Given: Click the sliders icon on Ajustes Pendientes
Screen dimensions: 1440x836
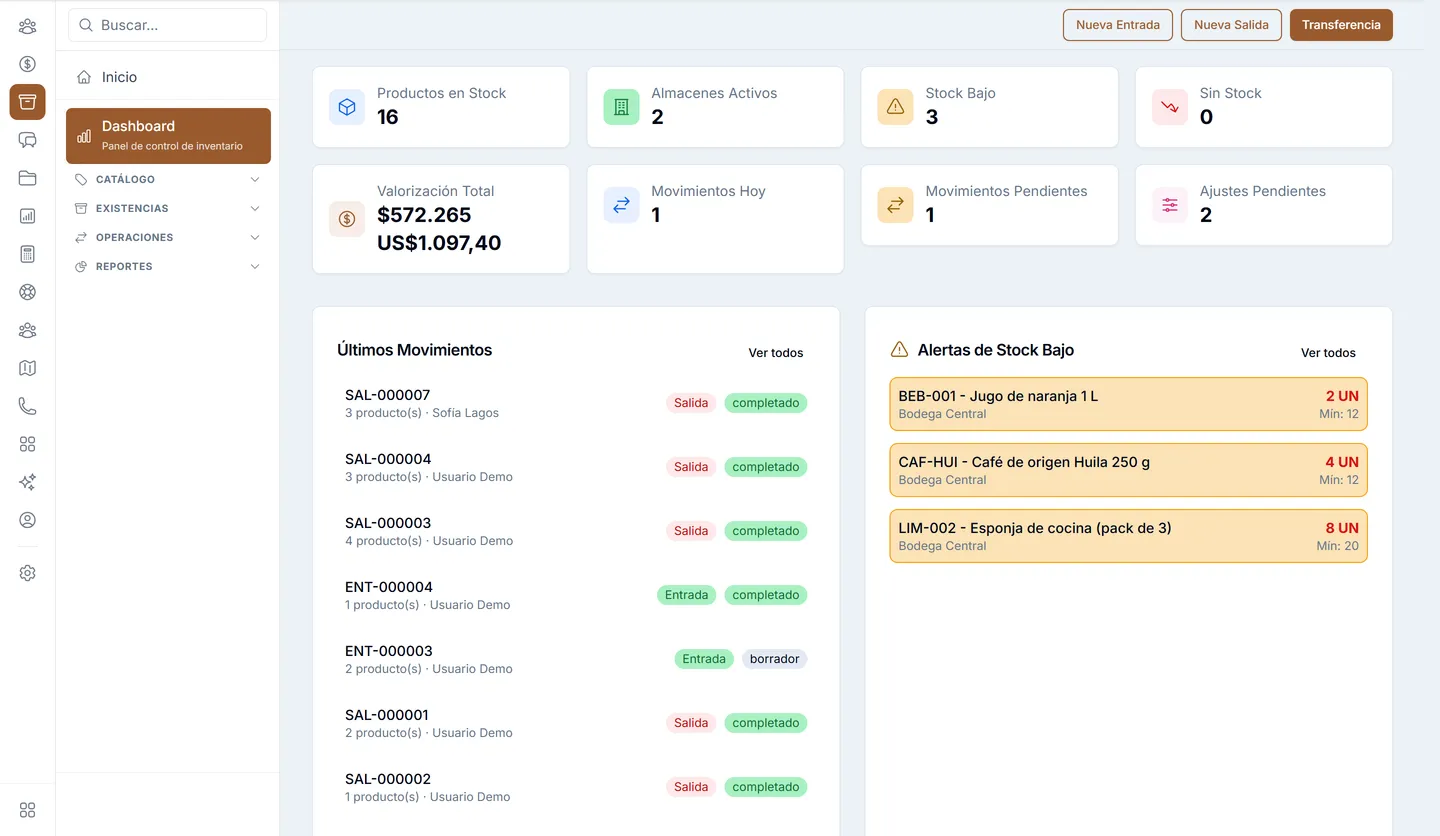Looking at the screenshot, I should point(1170,205).
